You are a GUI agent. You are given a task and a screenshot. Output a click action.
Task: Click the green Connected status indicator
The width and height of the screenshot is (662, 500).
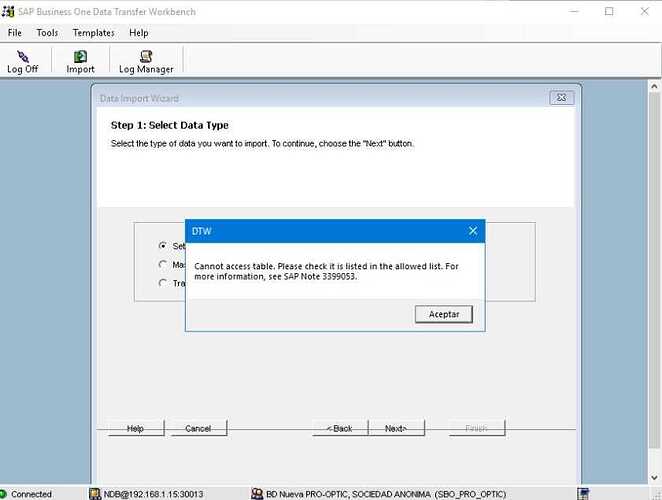click(x=6, y=494)
